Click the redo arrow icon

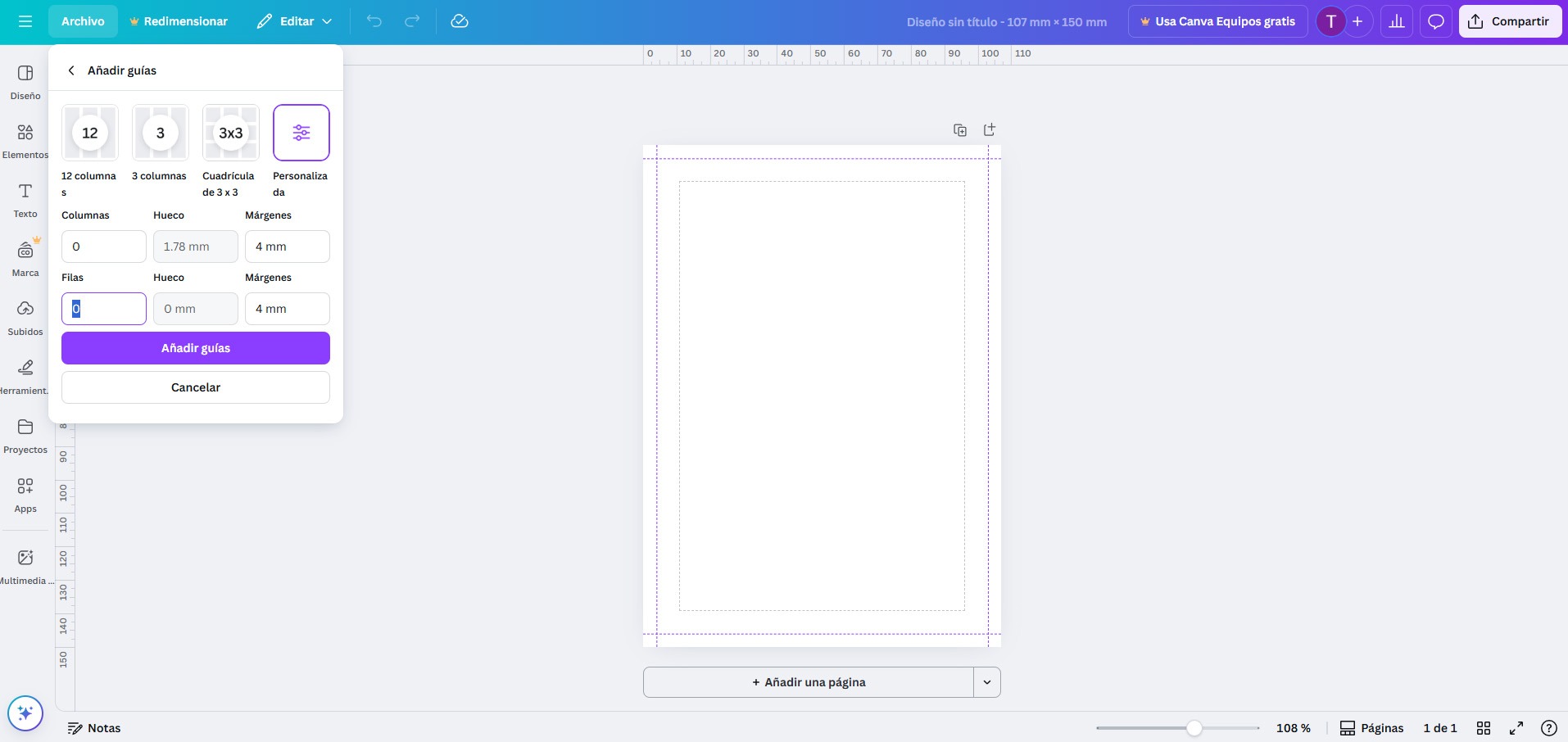412,21
